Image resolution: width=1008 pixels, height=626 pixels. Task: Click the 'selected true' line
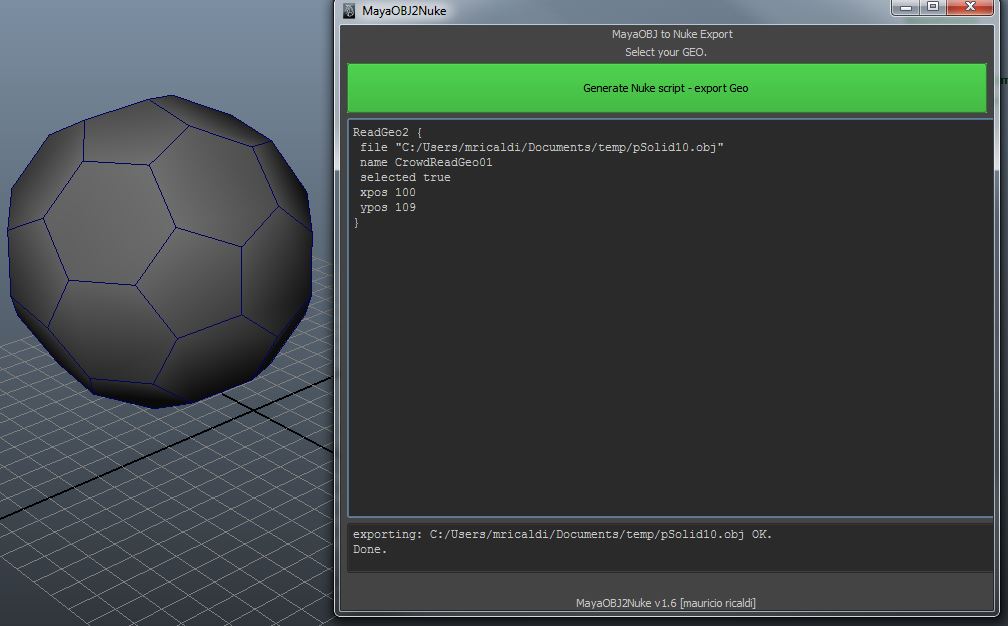(x=405, y=177)
